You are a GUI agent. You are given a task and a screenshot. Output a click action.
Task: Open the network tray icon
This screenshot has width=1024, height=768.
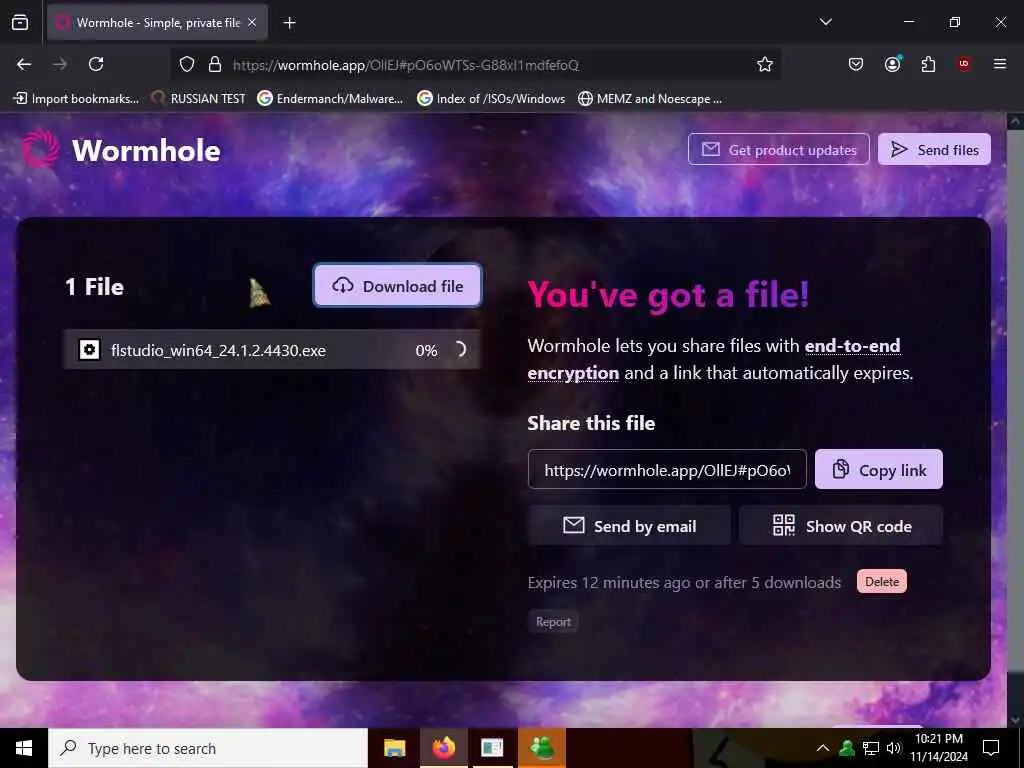click(871, 748)
